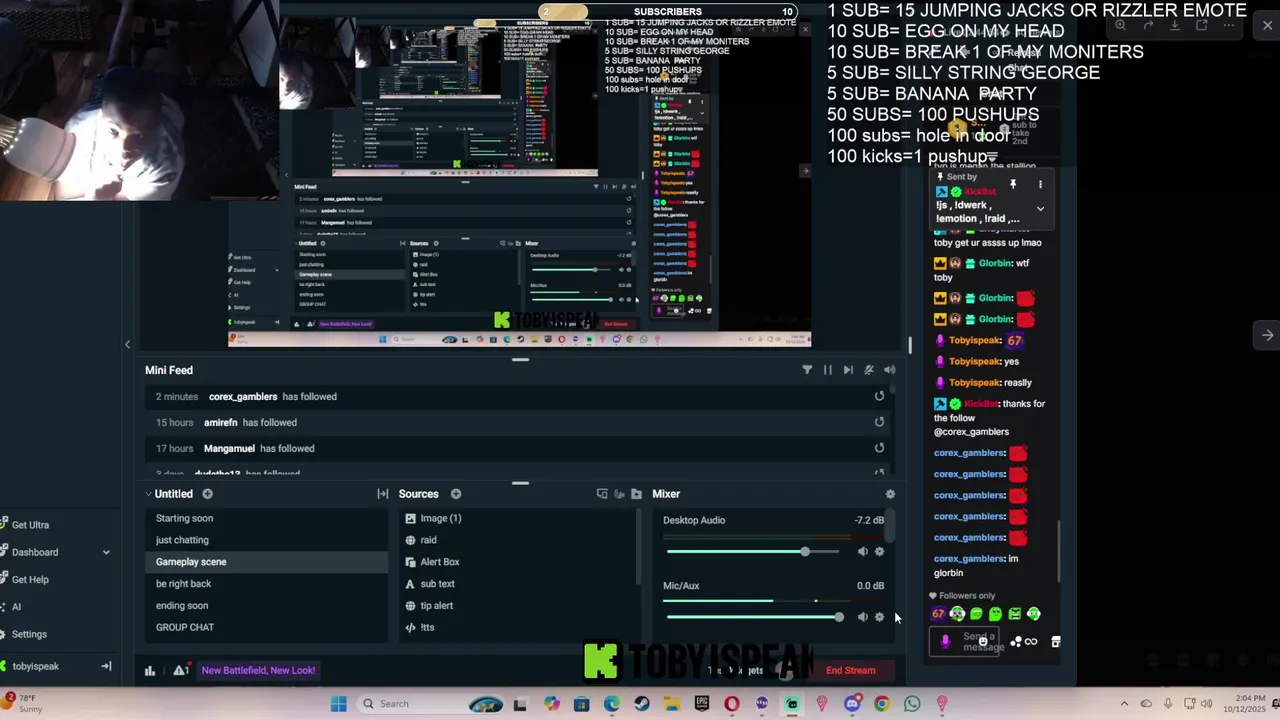
Task: Replay corex_gamblers follow alert
Action: tap(879, 397)
